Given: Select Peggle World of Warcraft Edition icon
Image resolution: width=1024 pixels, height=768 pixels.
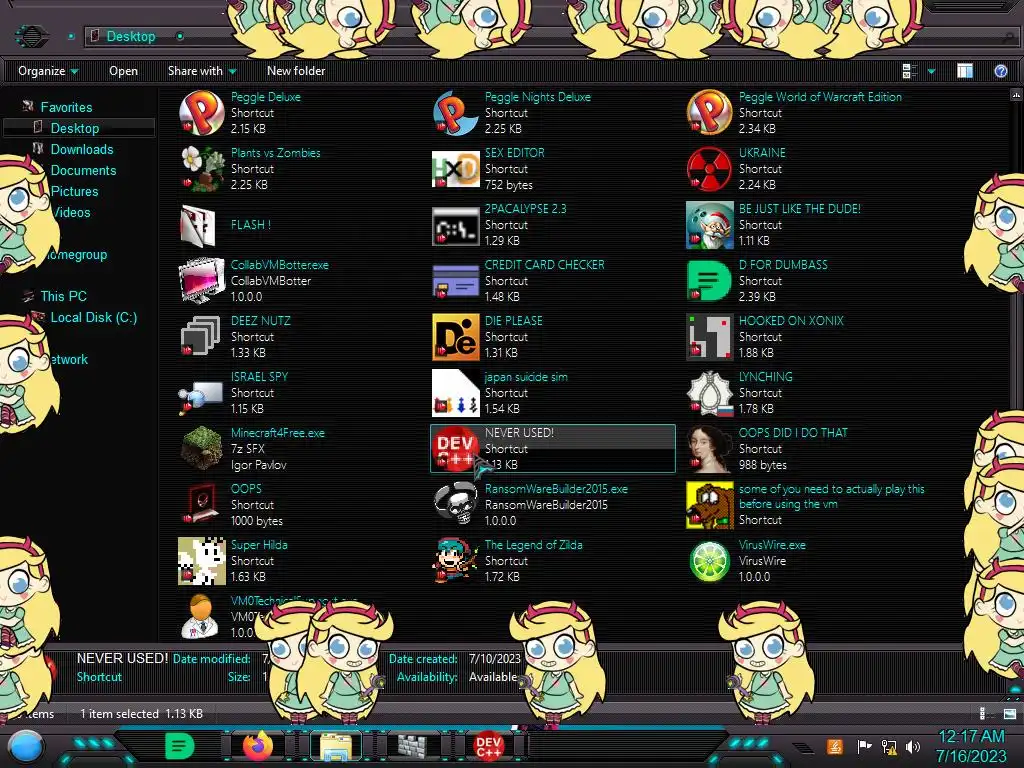Looking at the screenshot, I should [709, 113].
